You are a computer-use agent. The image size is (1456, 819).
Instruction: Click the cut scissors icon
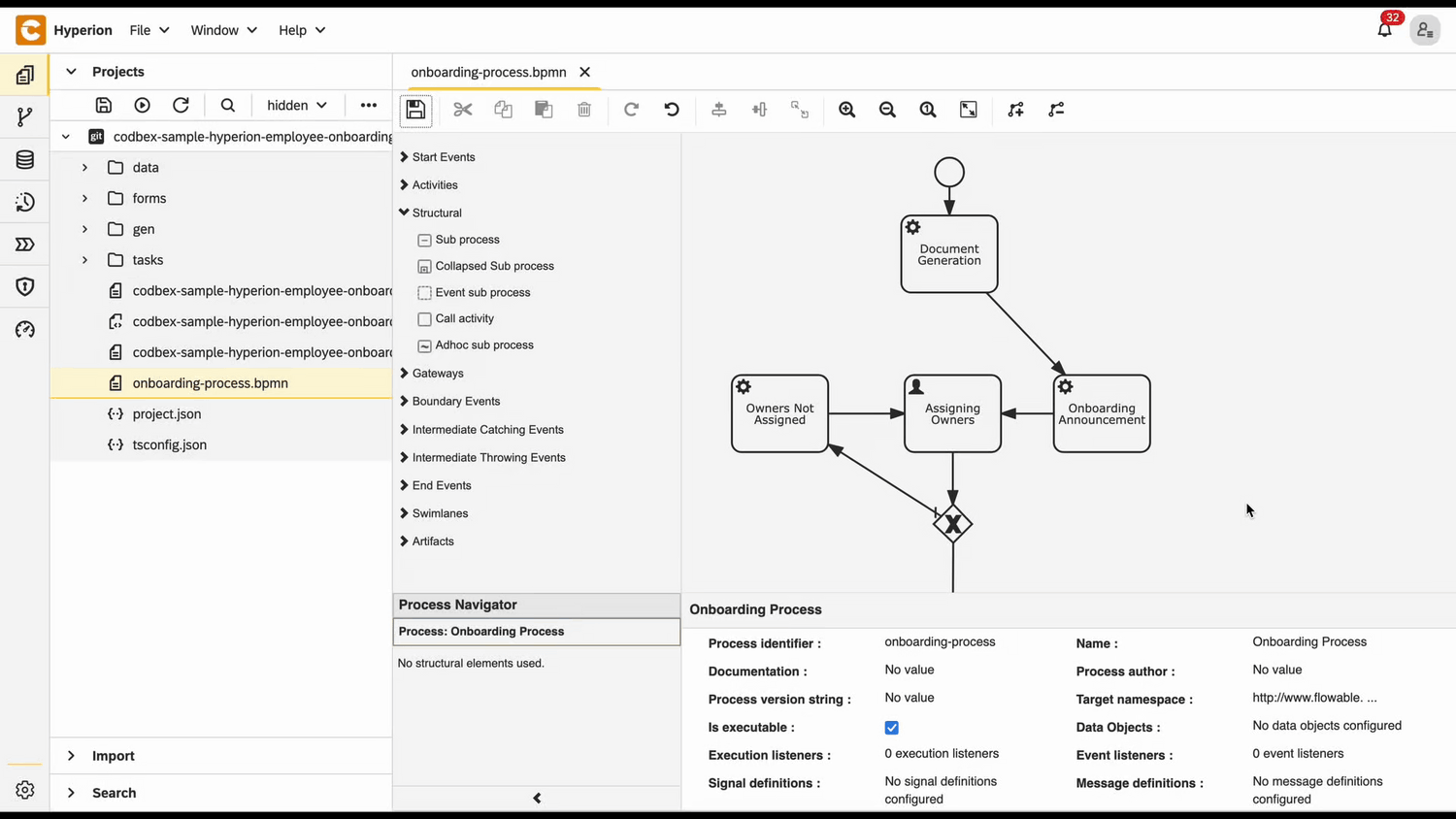click(x=463, y=110)
